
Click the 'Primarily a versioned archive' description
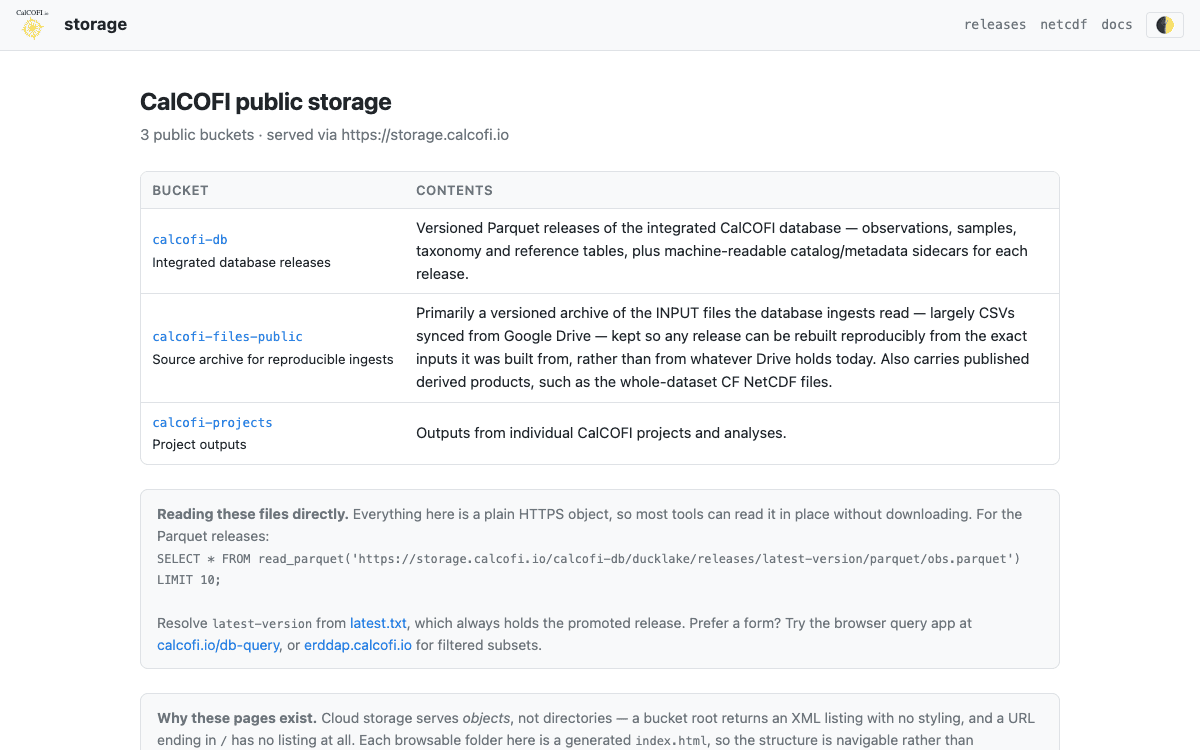(x=723, y=348)
